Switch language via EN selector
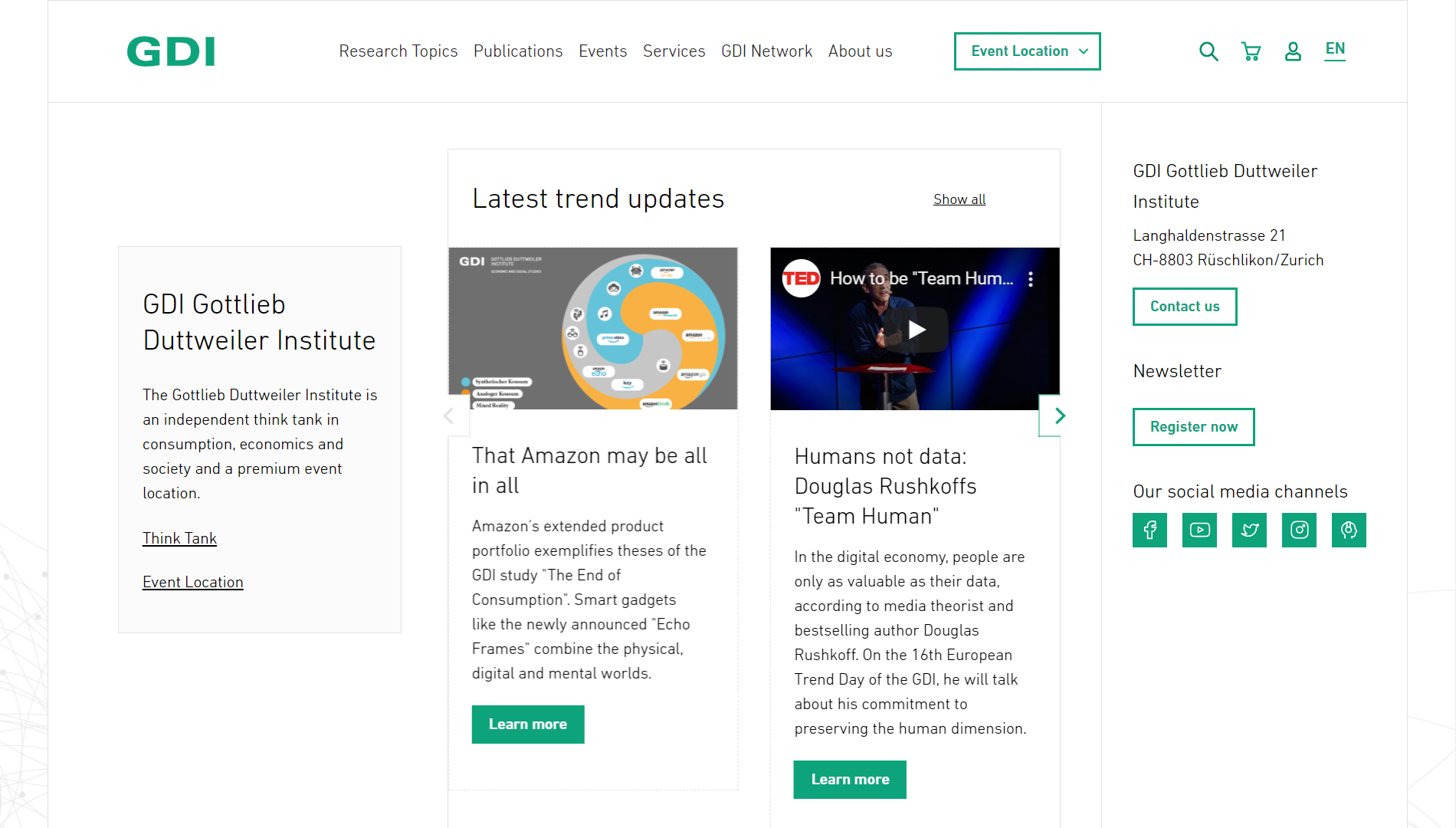Image resolution: width=1456 pixels, height=828 pixels. pos(1335,49)
